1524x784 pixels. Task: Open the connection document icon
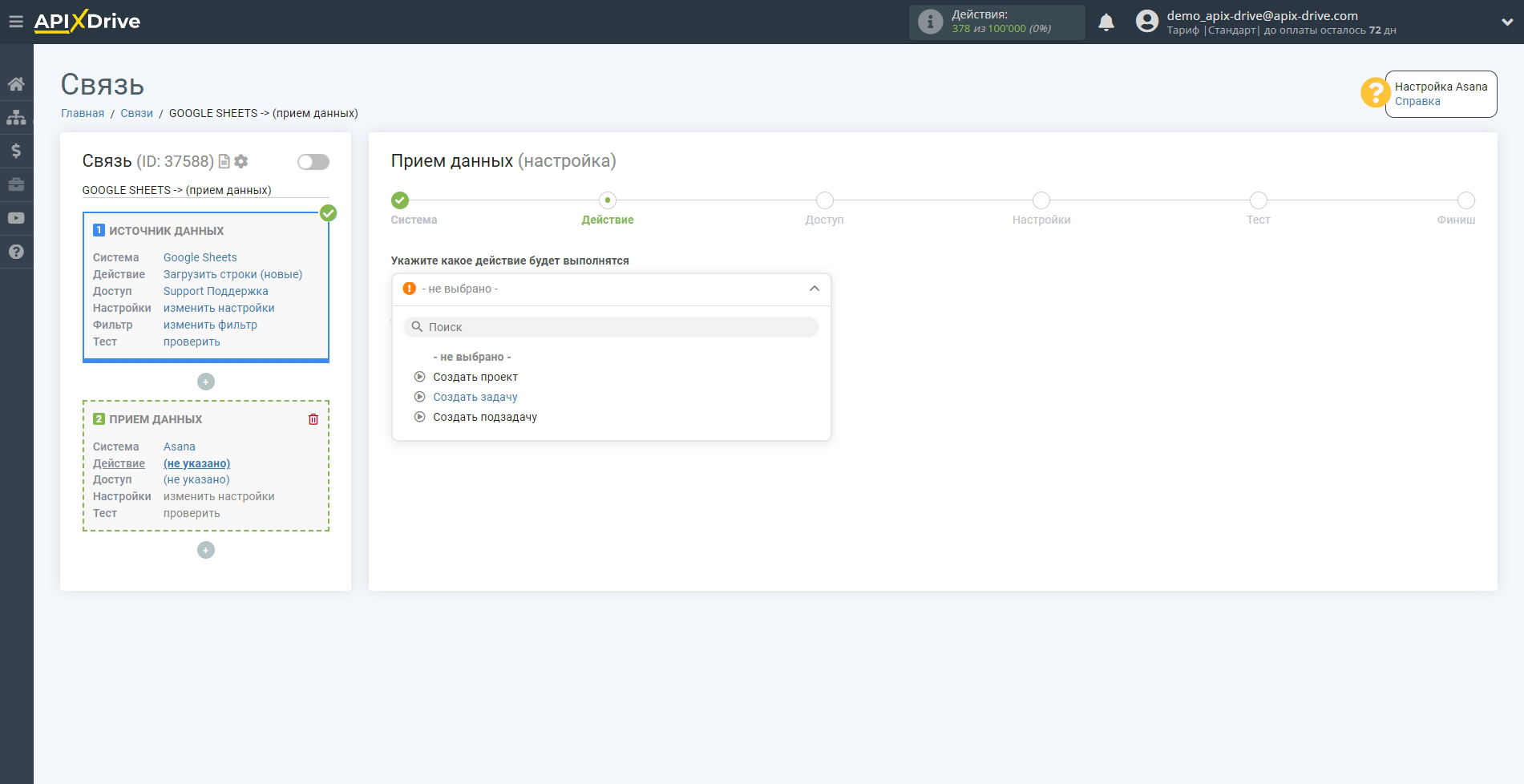224,161
